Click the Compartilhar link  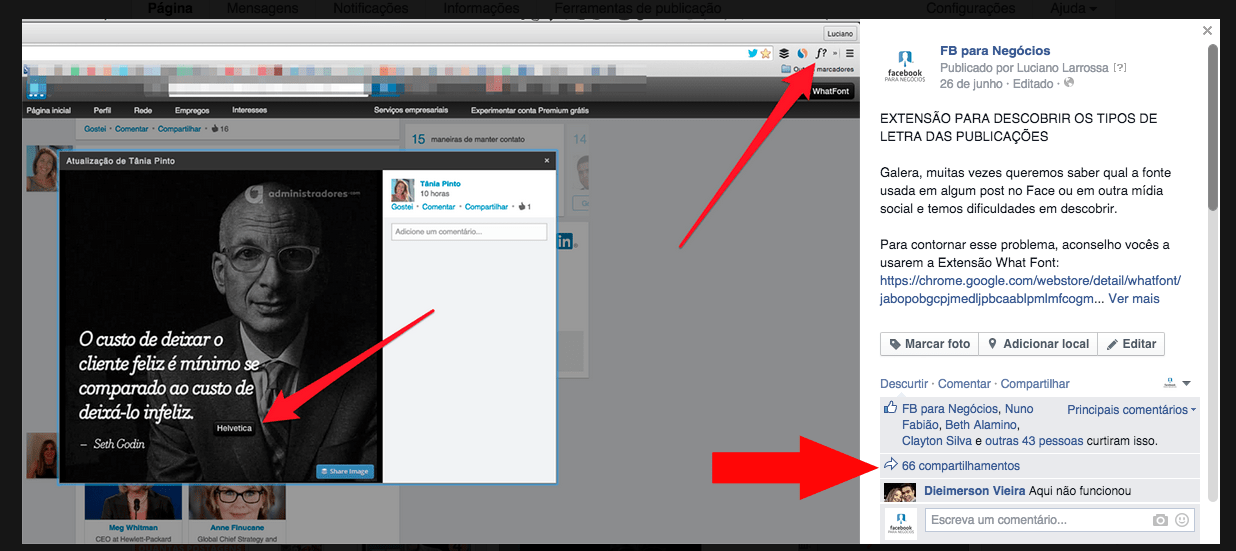(1035, 384)
